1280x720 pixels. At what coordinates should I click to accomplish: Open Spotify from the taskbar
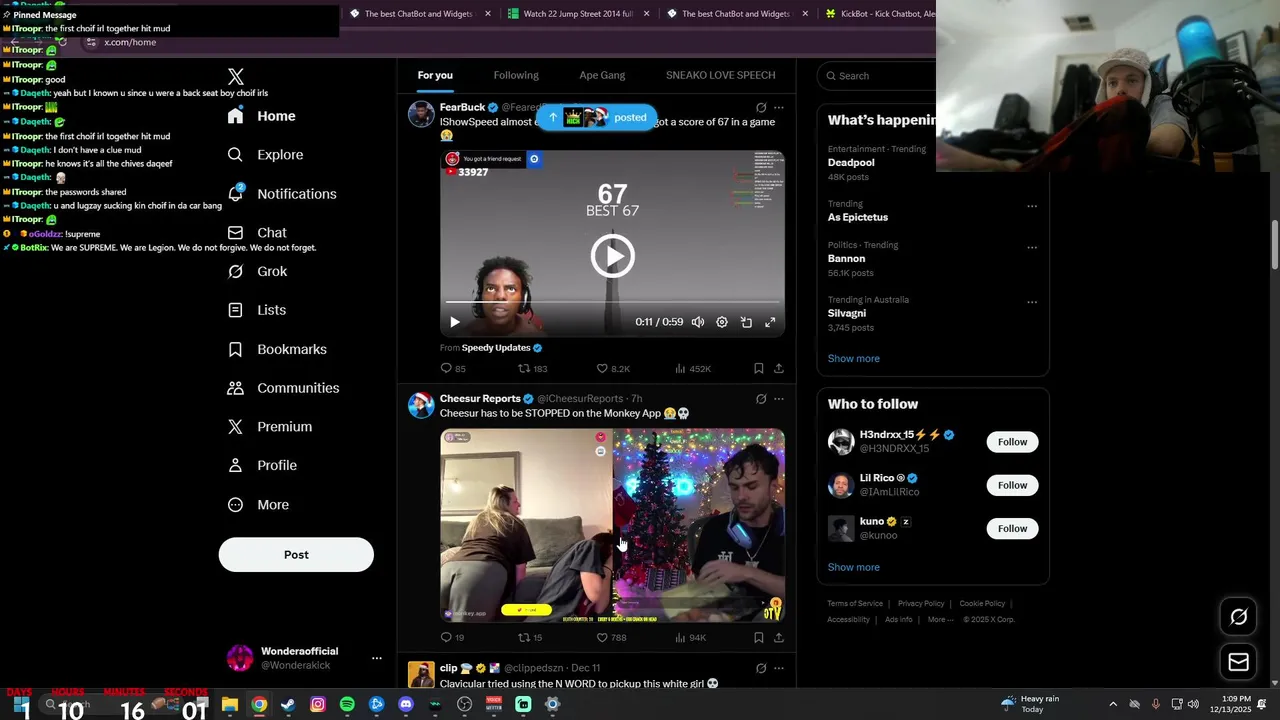347,704
